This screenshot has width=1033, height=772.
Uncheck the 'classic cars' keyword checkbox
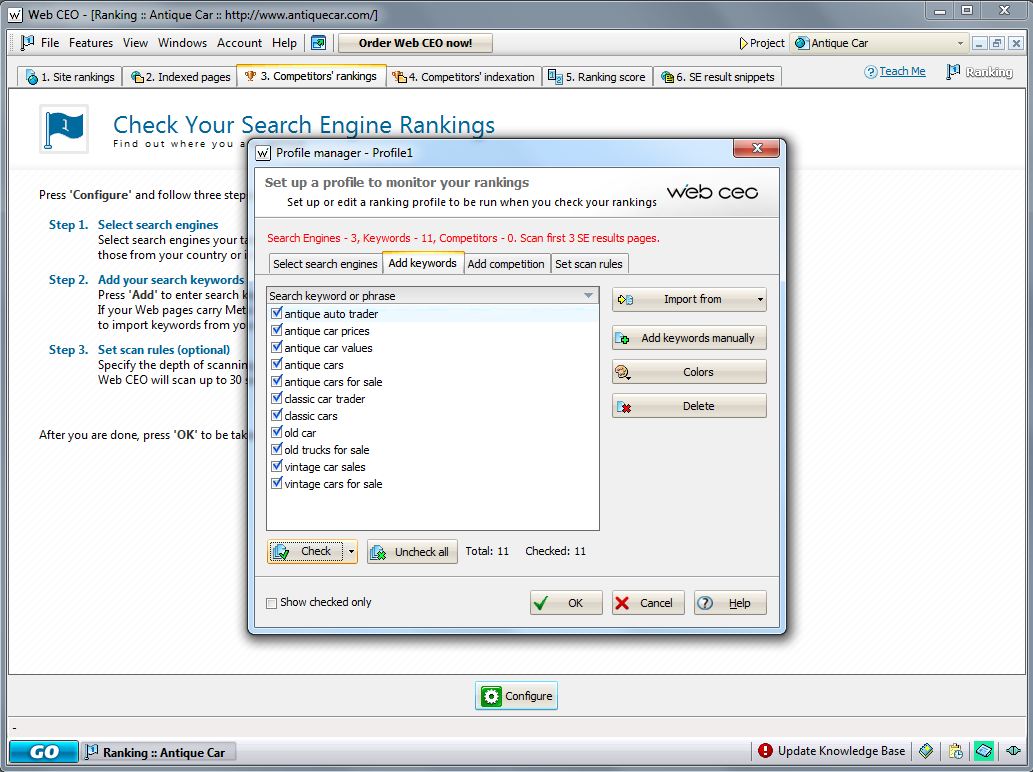pyautogui.click(x=277, y=416)
